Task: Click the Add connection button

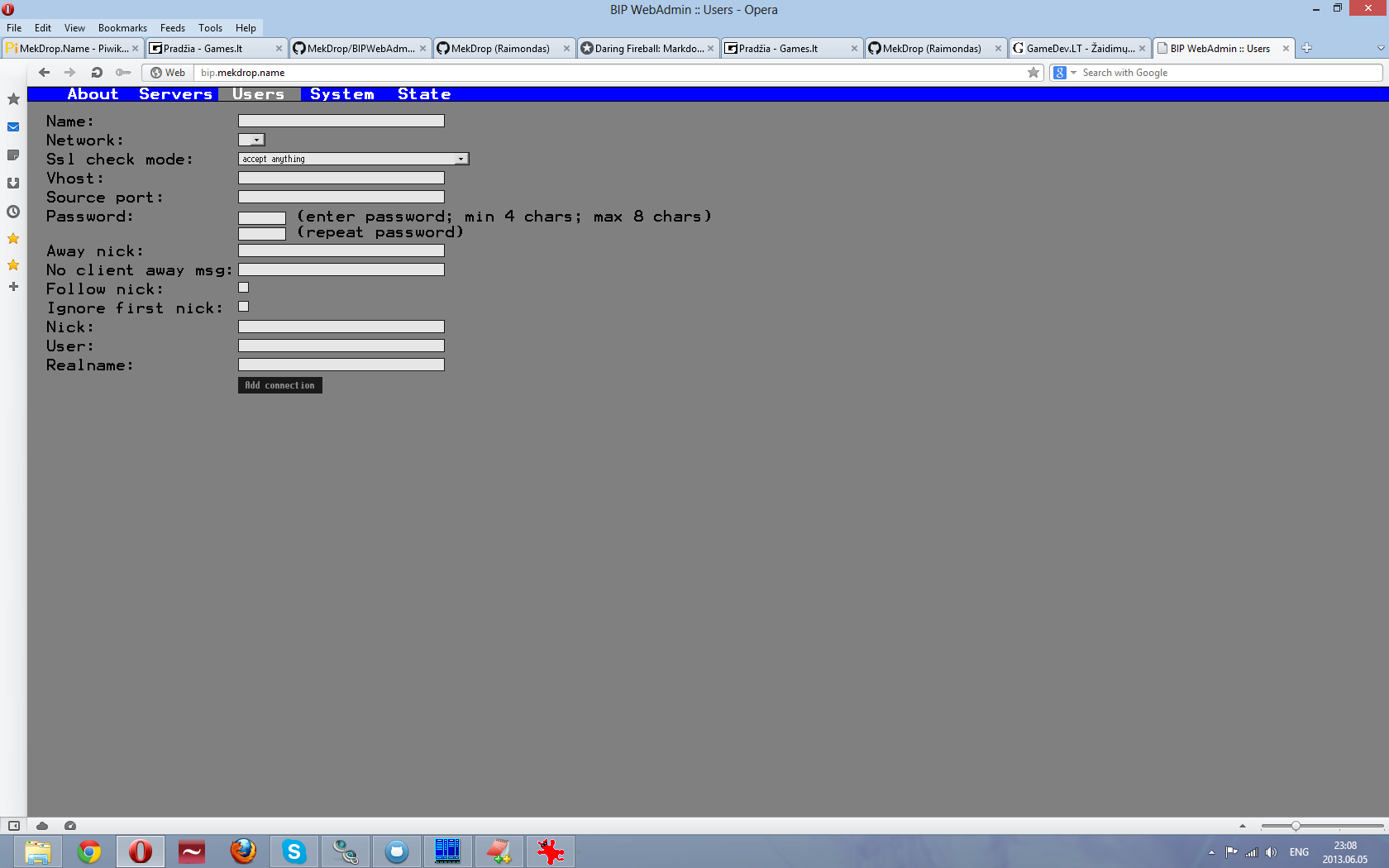Action: 280,385
